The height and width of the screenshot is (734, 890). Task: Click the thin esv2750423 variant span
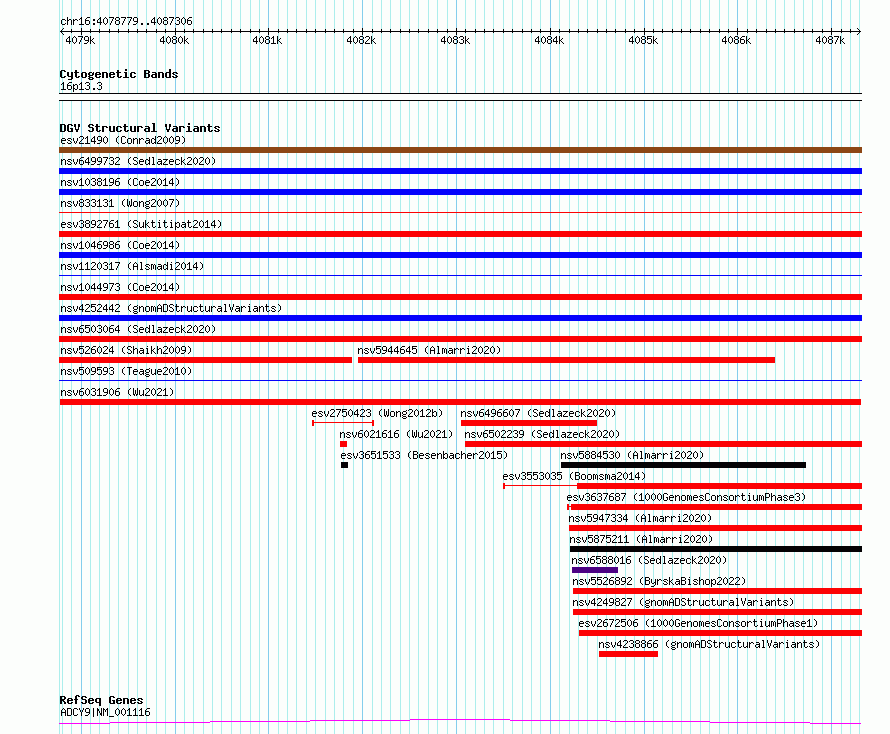343,423
